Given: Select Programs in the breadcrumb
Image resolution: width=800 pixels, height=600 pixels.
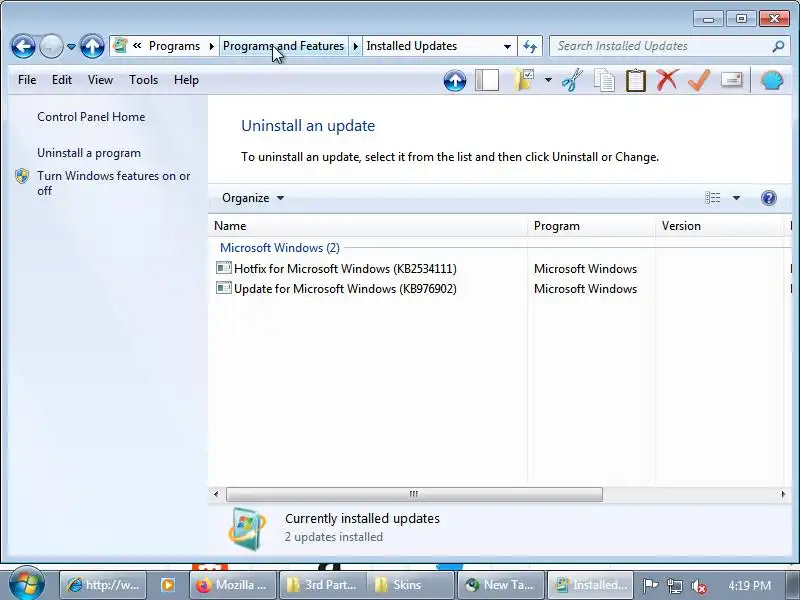Looking at the screenshot, I should [x=174, y=46].
